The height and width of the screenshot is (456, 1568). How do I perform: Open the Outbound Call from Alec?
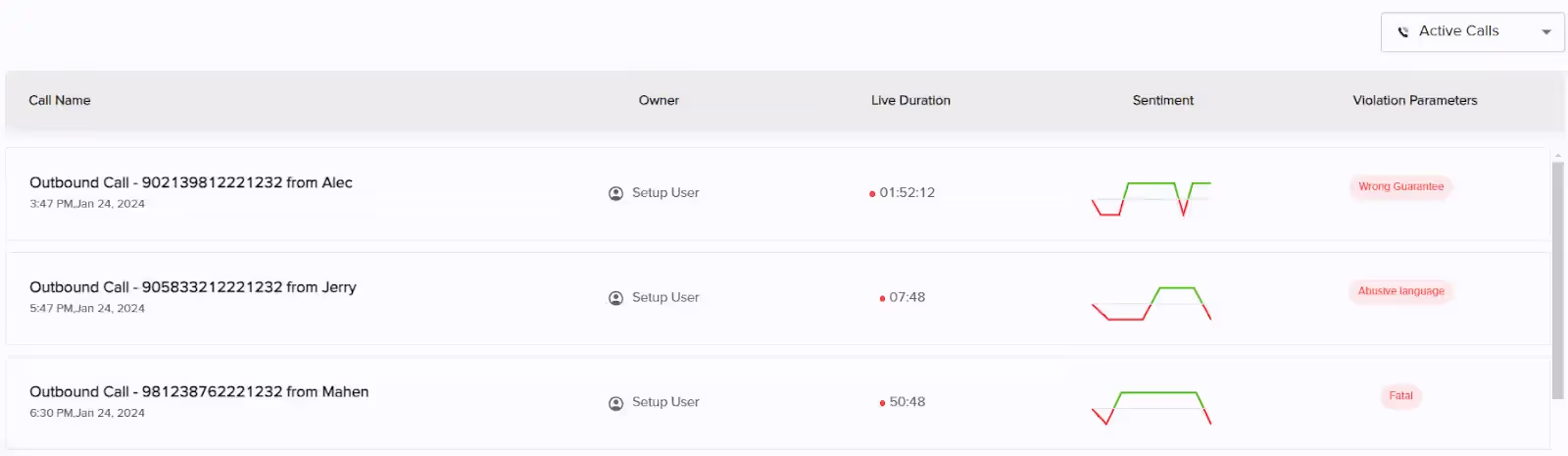tap(191, 182)
